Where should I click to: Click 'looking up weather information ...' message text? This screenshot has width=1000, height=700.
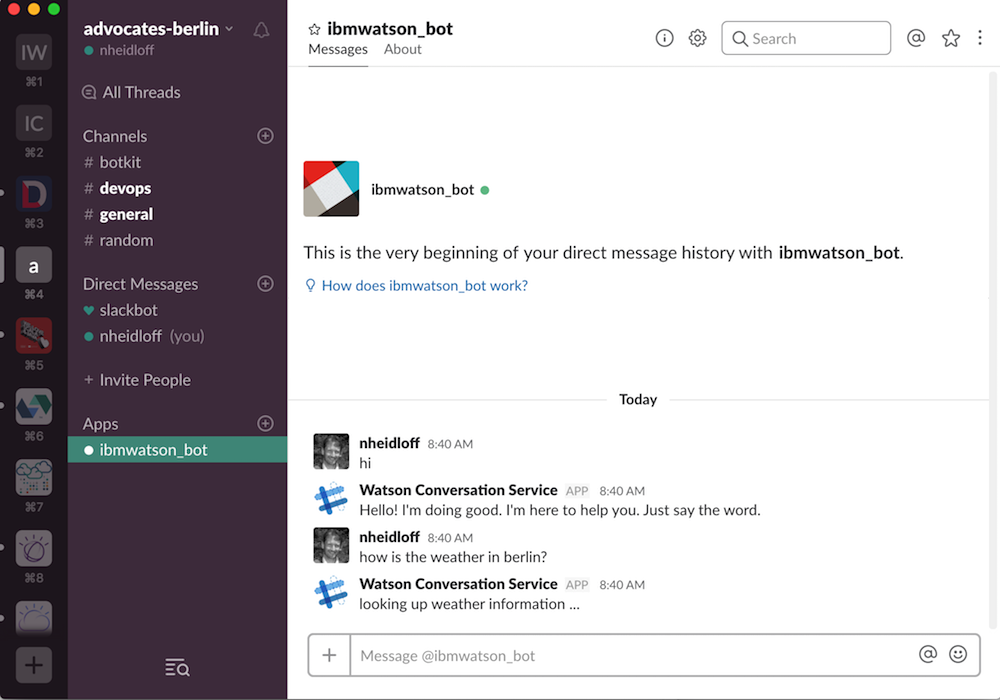click(469, 604)
